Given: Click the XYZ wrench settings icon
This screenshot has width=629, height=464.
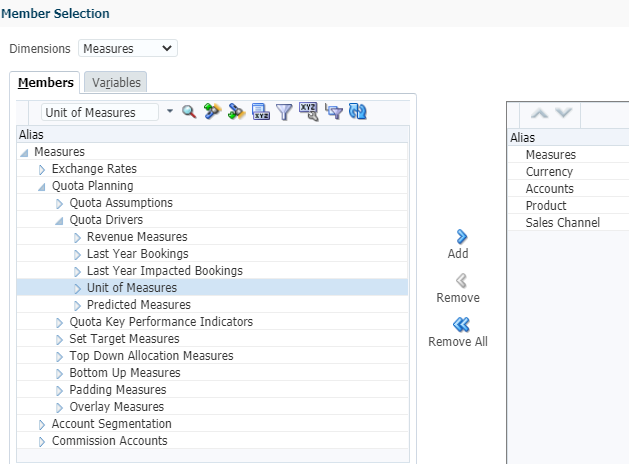Looking at the screenshot, I should pos(308,111).
